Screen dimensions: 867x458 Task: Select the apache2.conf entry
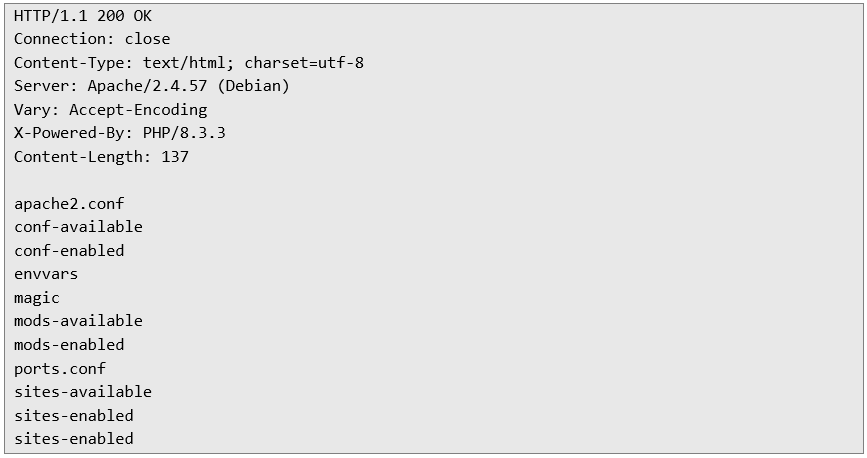(69, 204)
